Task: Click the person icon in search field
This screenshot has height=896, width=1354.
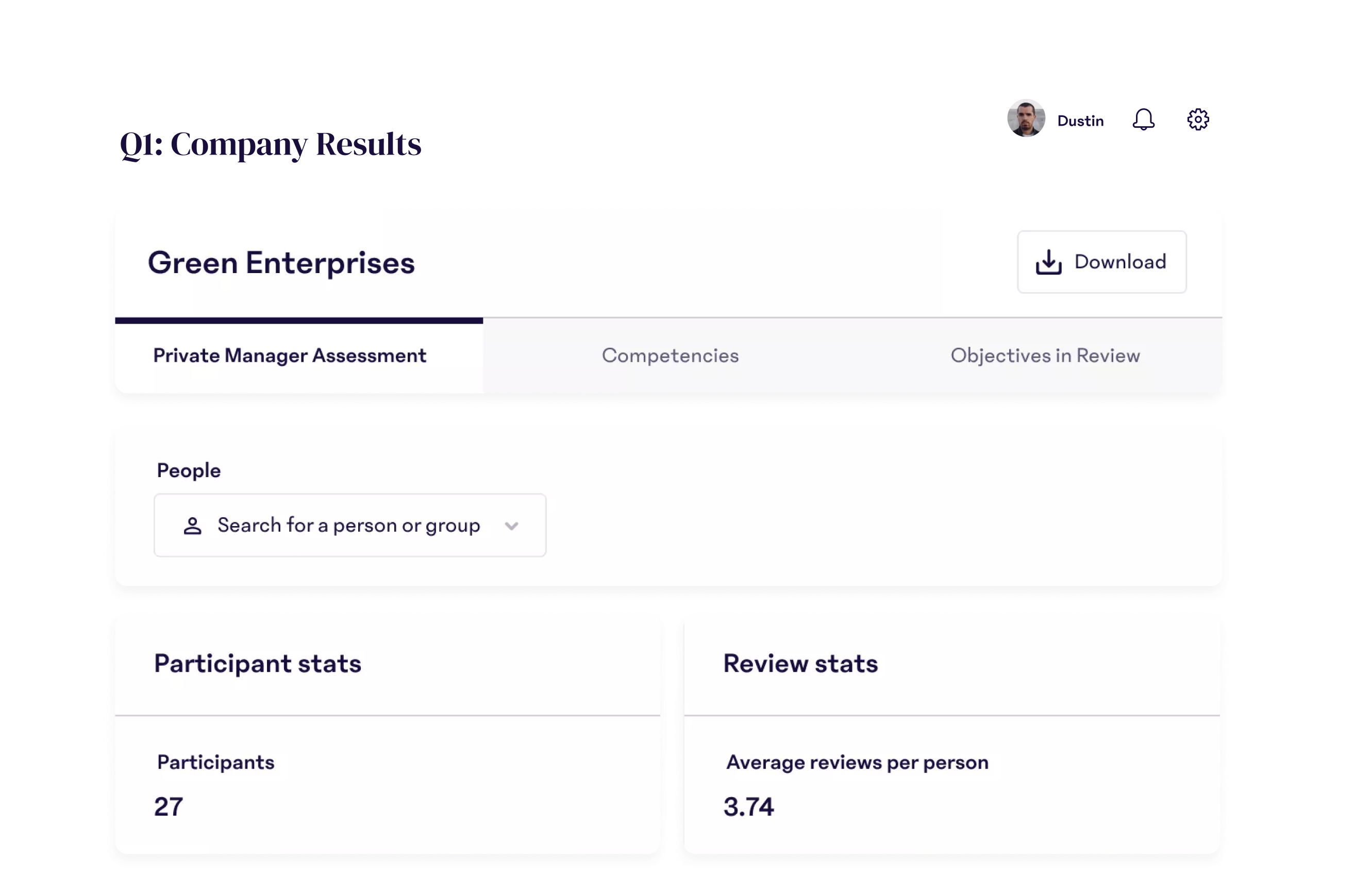Action: click(193, 526)
